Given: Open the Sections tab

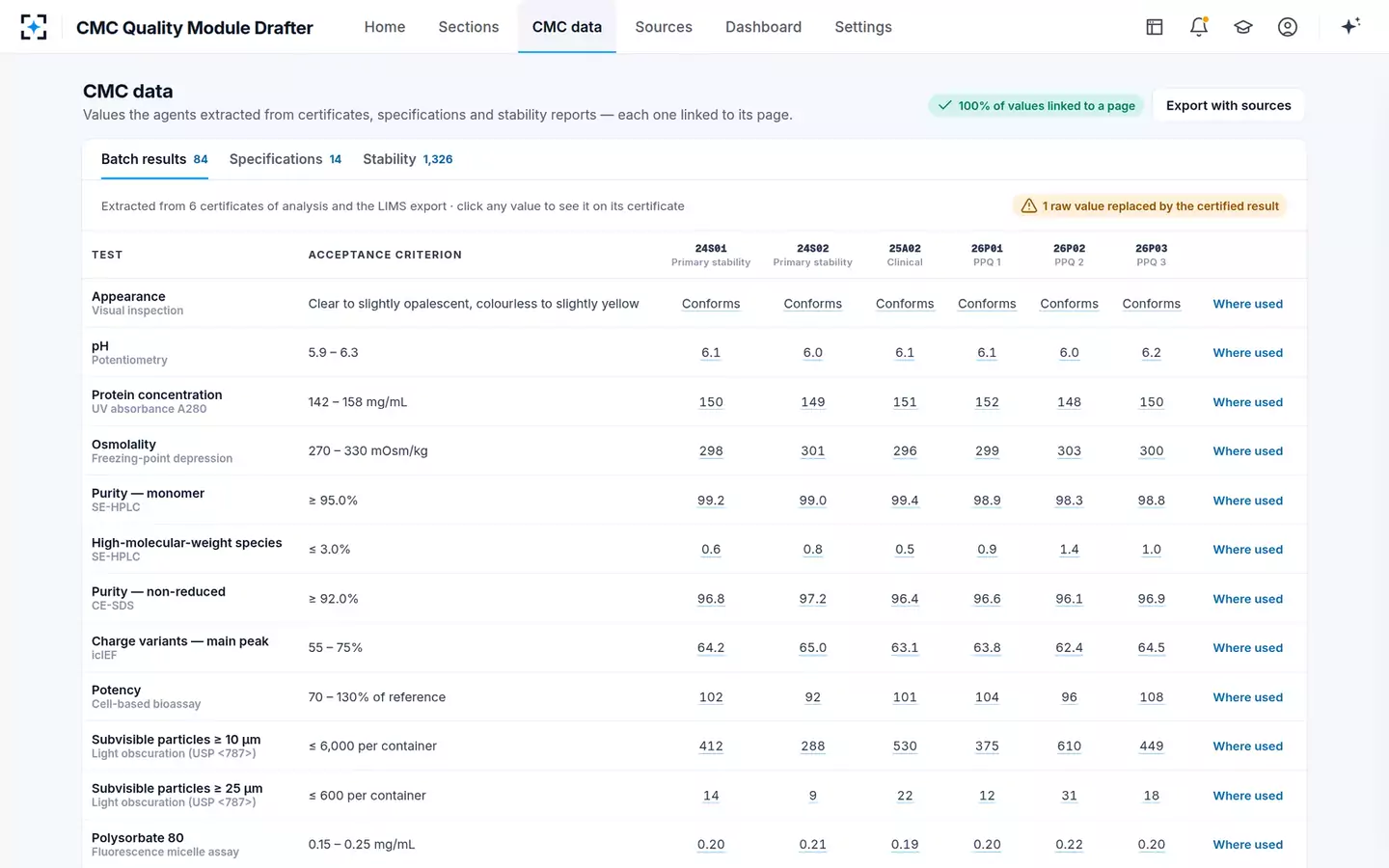Looking at the screenshot, I should point(469,27).
